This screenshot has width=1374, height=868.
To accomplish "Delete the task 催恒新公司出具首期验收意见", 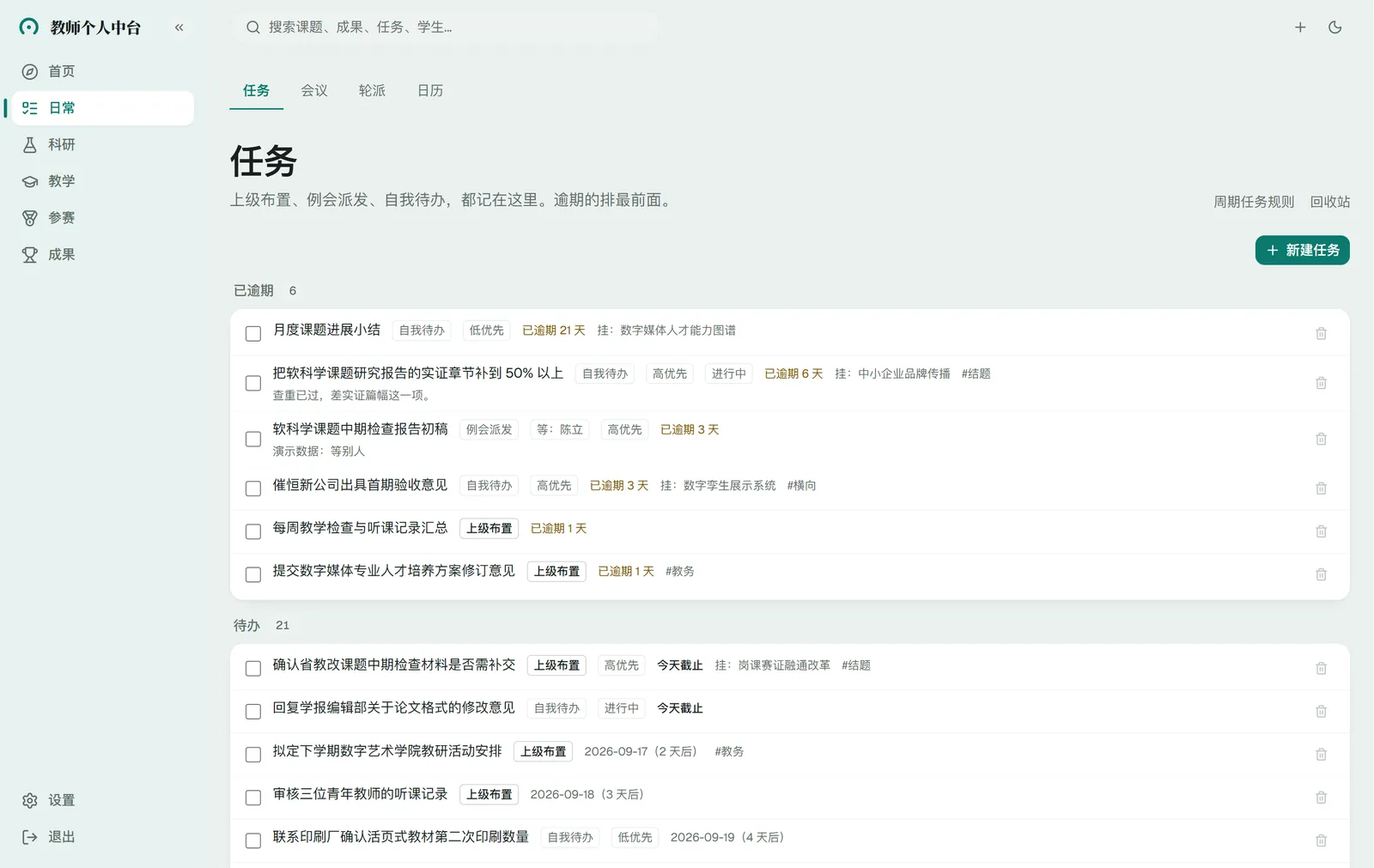I will click(1321, 489).
